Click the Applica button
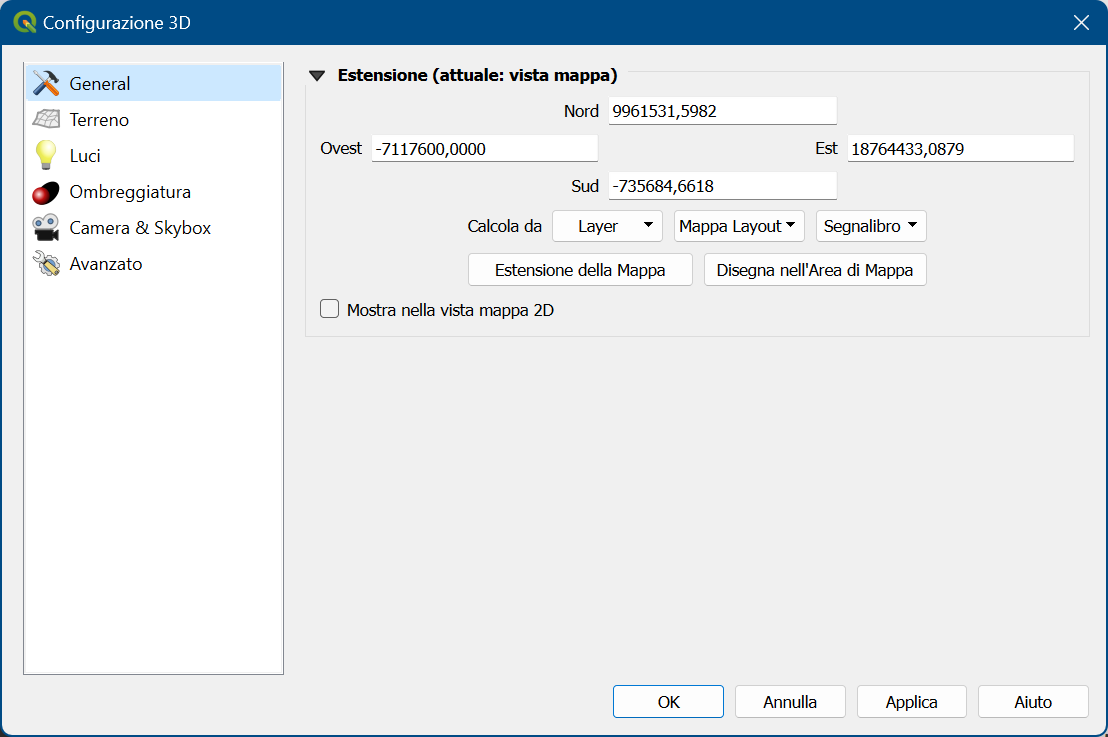 pos(912,702)
